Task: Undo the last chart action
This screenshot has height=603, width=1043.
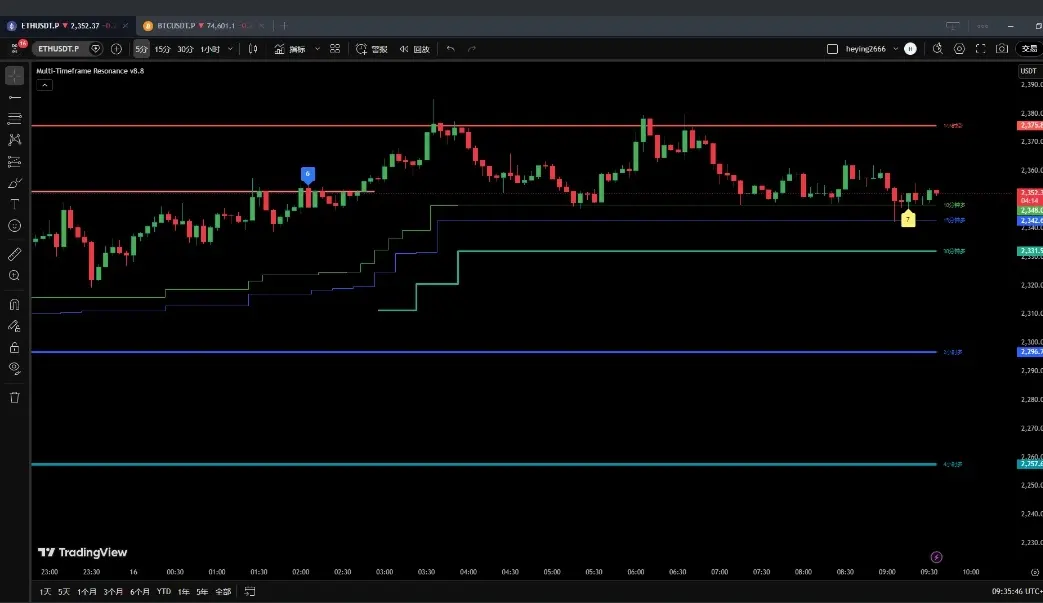Action: [451, 49]
